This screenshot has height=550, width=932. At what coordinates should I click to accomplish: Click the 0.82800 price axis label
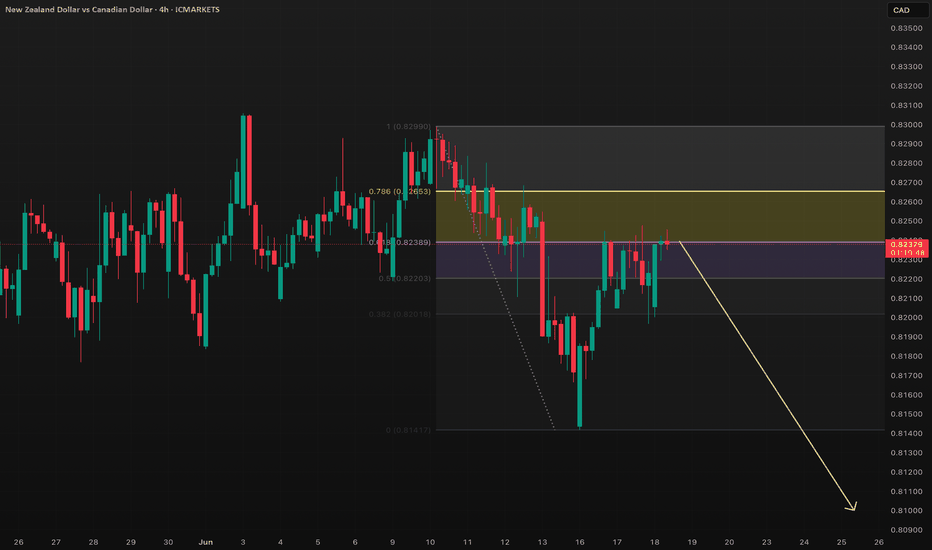pos(906,163)
